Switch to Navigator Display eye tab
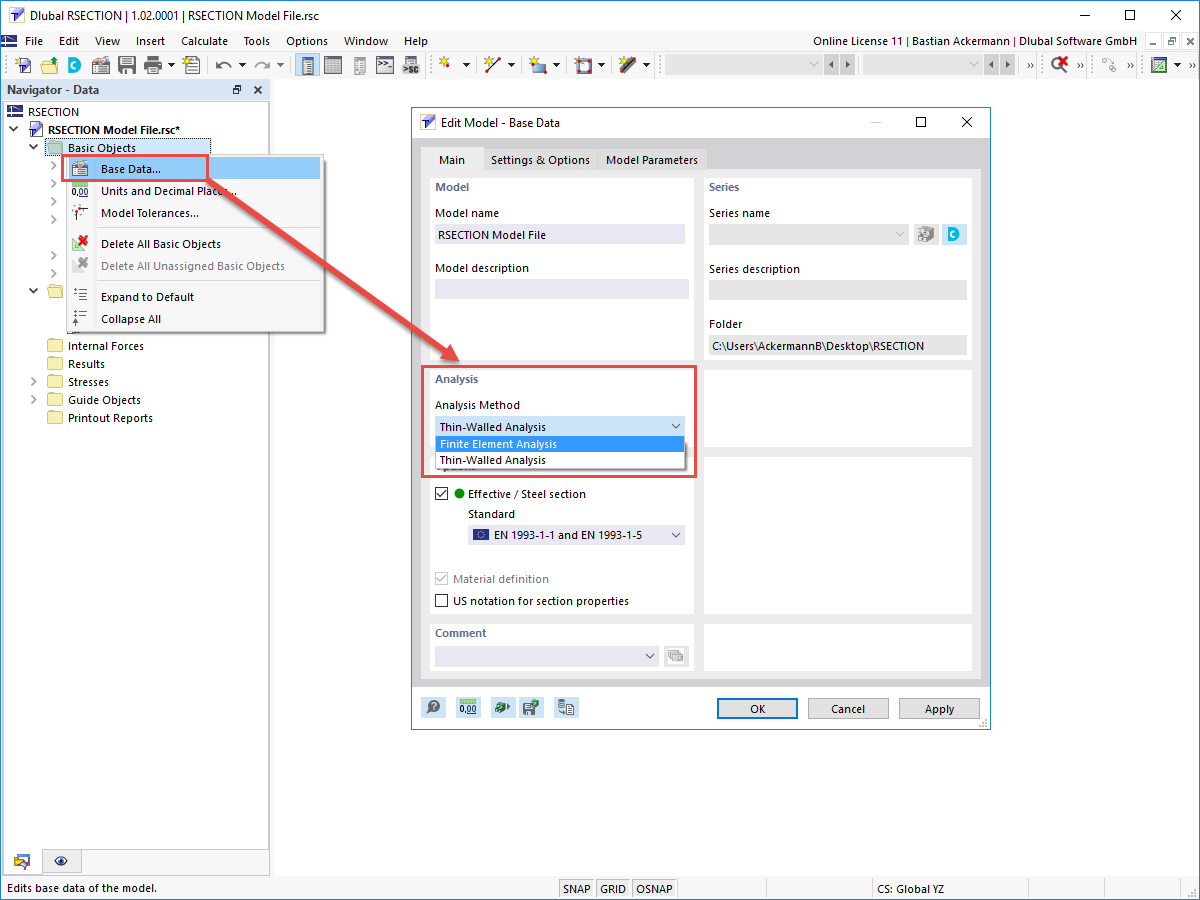Viewport: 1200px width, 900px height. (61, 861)
